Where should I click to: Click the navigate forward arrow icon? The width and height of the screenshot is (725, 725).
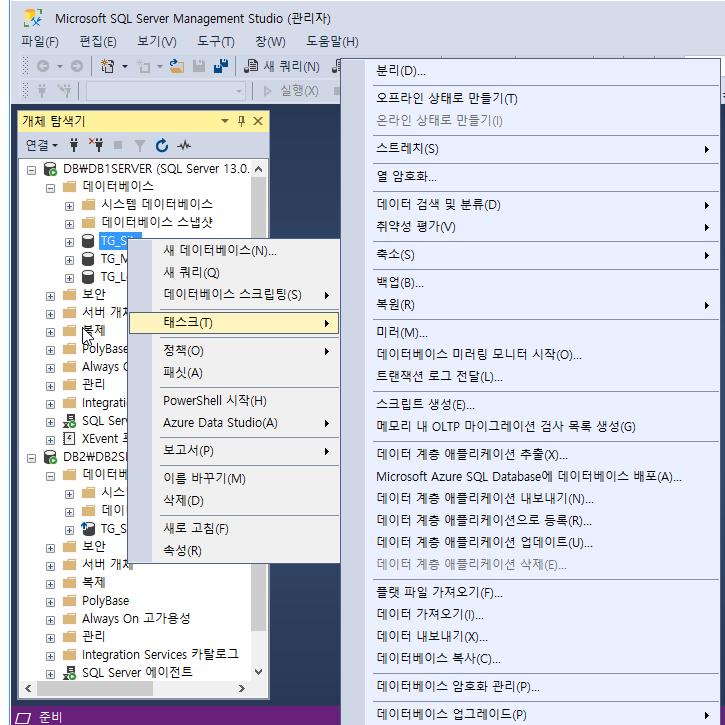tap(77, 67)
